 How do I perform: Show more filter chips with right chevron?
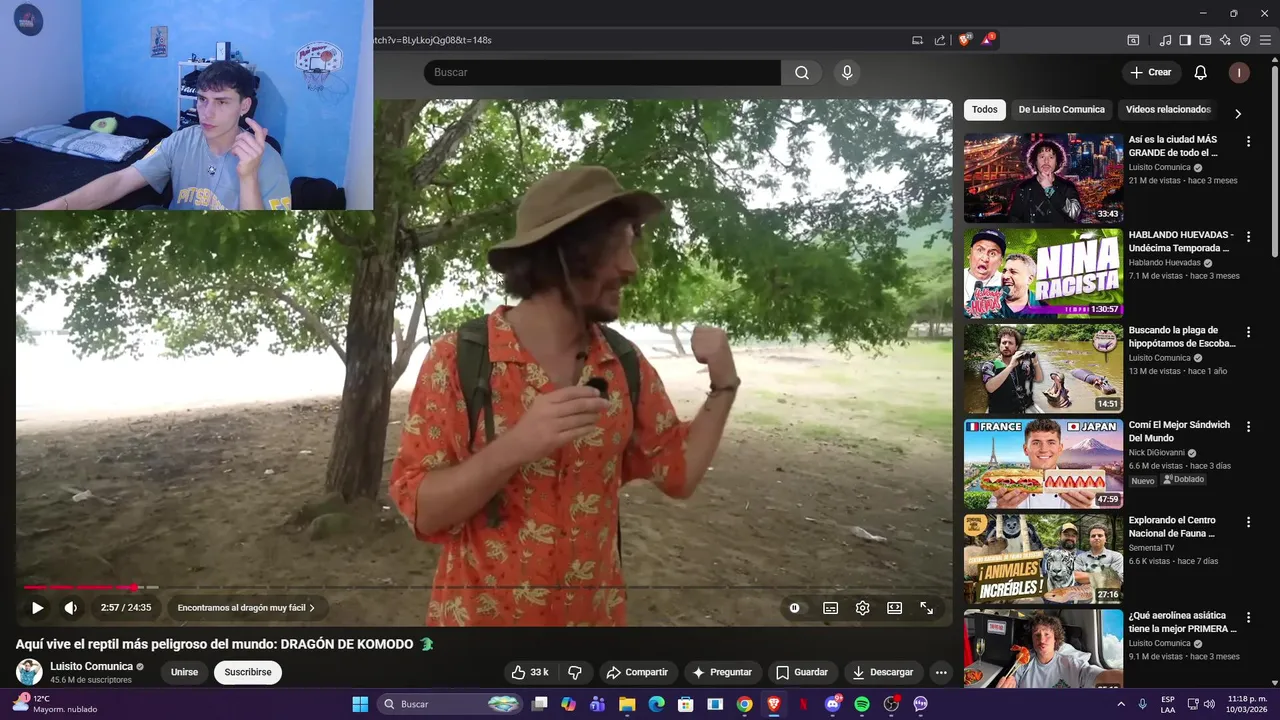tap(1238, 113)
